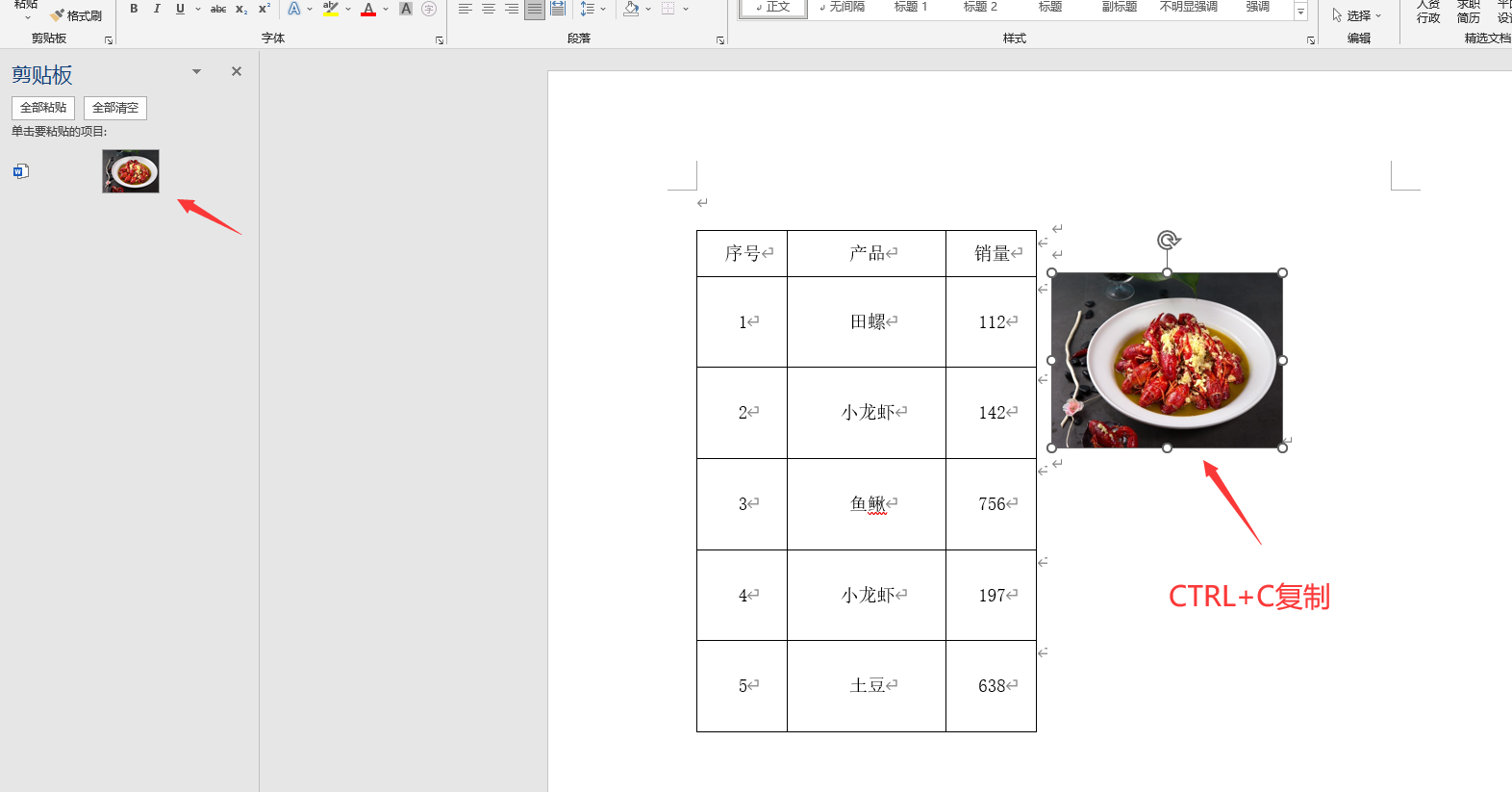1512x792 pixels.
Task: Open the Paste (粘贴) dropdown arrow
Action: pyautogui.click(x=26, y=17)
